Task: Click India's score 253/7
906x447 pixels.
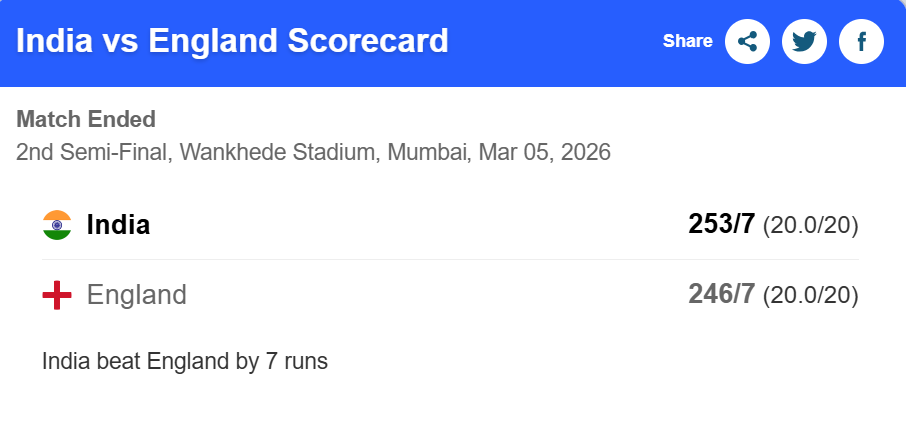Action: coord(721,225)
